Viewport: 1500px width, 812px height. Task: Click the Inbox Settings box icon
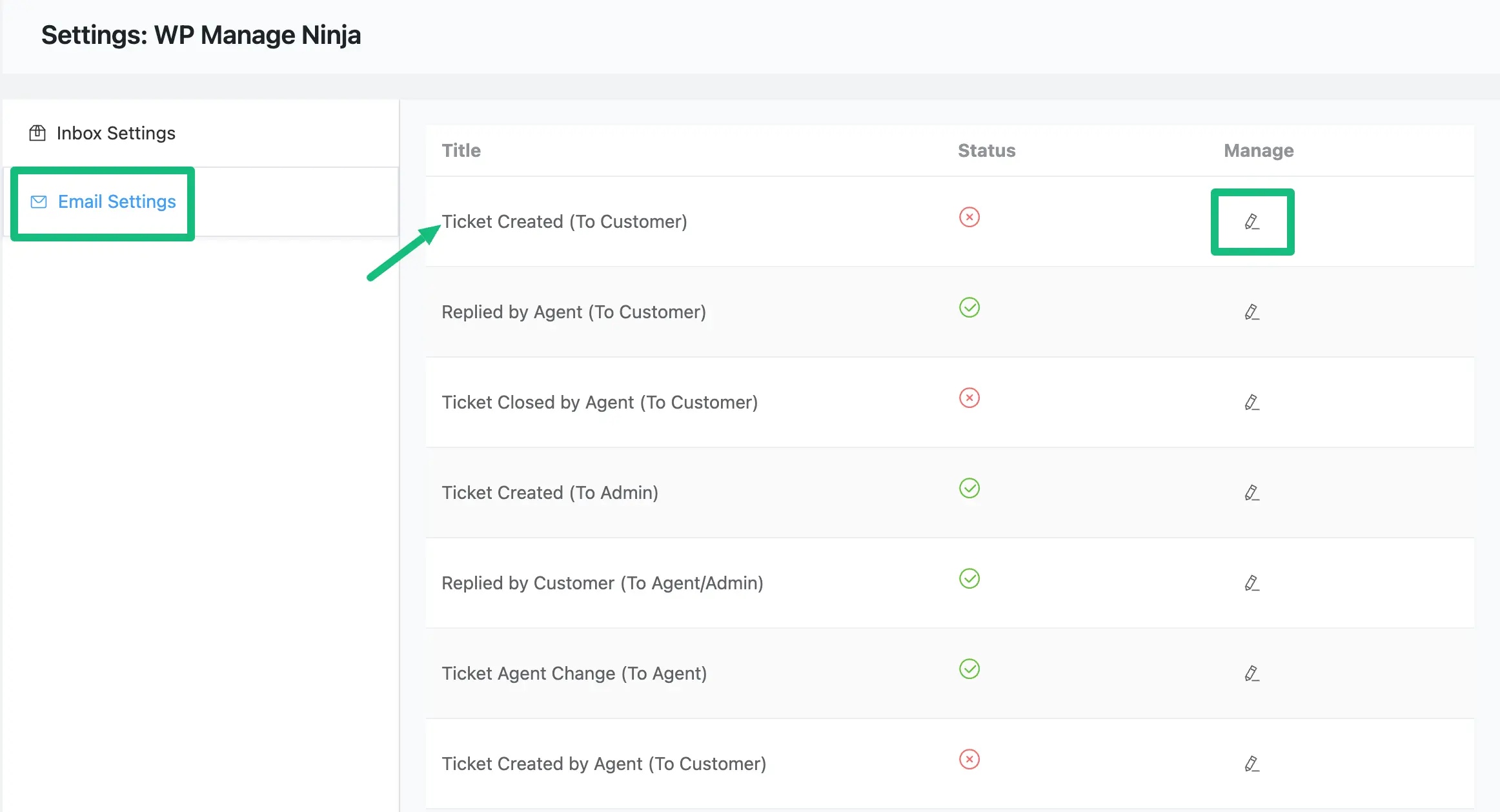tap(37, 133)
